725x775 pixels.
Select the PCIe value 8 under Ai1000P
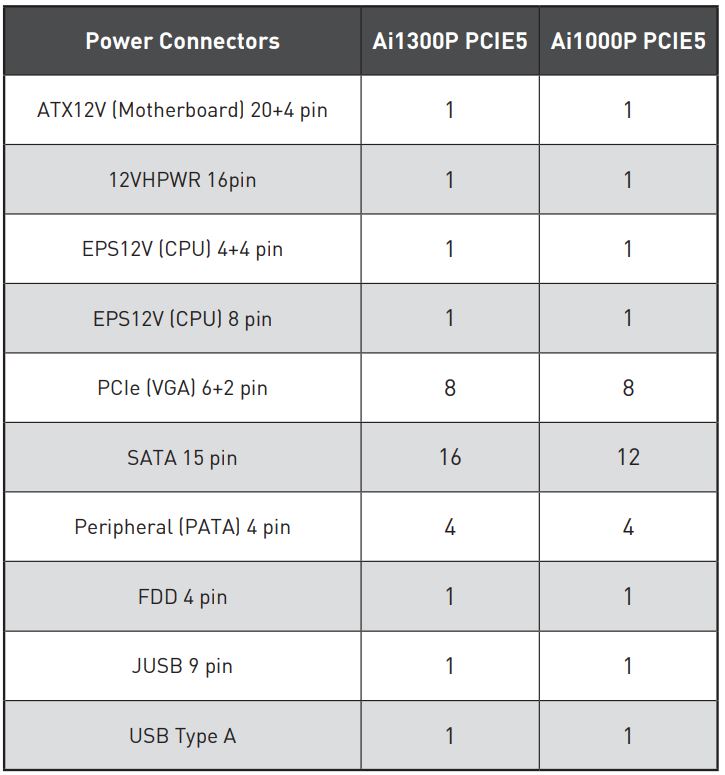click(628, 387)
